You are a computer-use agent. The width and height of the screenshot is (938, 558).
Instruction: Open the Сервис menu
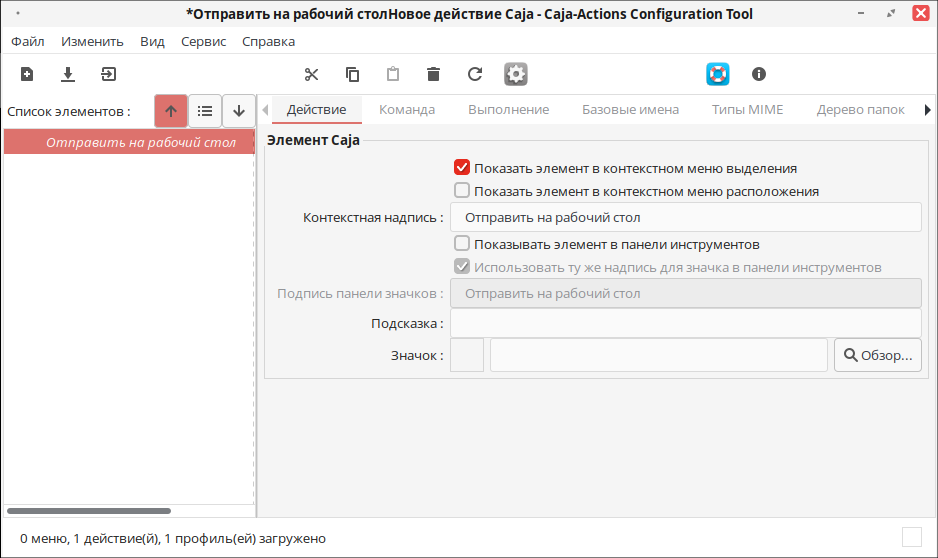click(x=203, y=41)
